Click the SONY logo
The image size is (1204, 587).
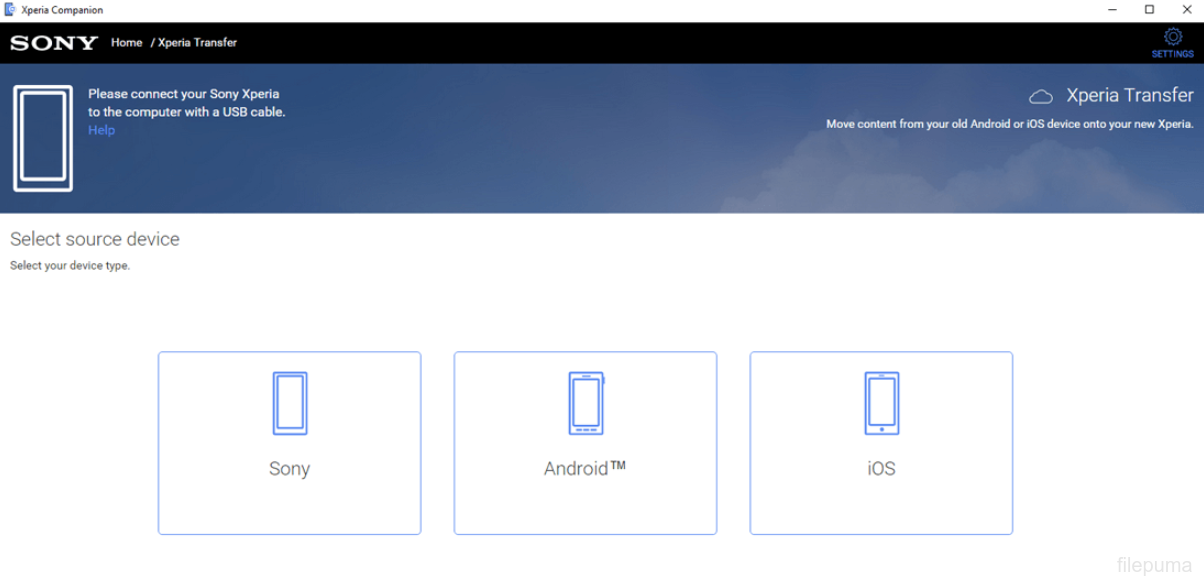(54, 43)
